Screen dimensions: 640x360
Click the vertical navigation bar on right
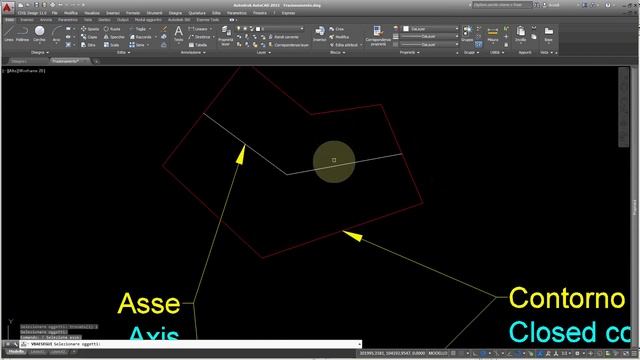pos(624,107)
